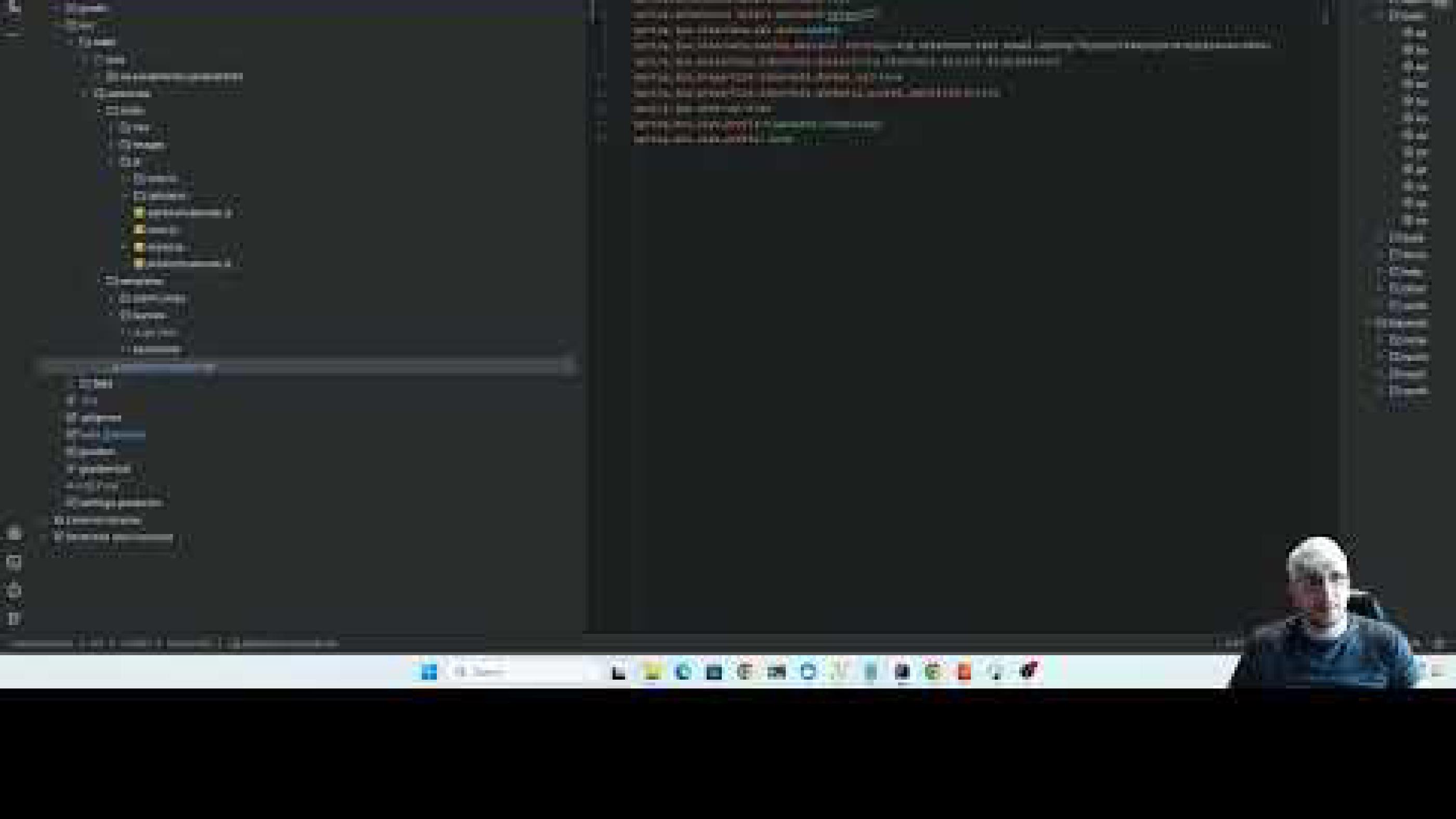The height and width of the screenshot is (819, 1456).
Task: Open the Project tool window from the left sidebar
Action: pyautogui.click(x=14, y=8)
